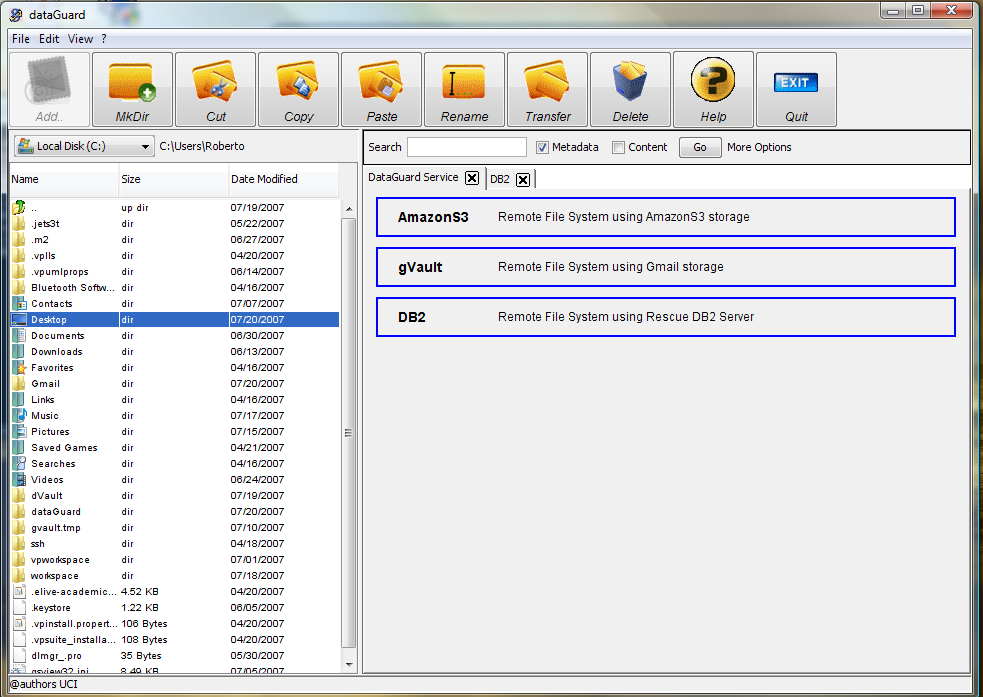This screenshot has height=697, width=983.
Task: Click the Documents folder icon
Action: pyautogui.click(x=19, y=335)
